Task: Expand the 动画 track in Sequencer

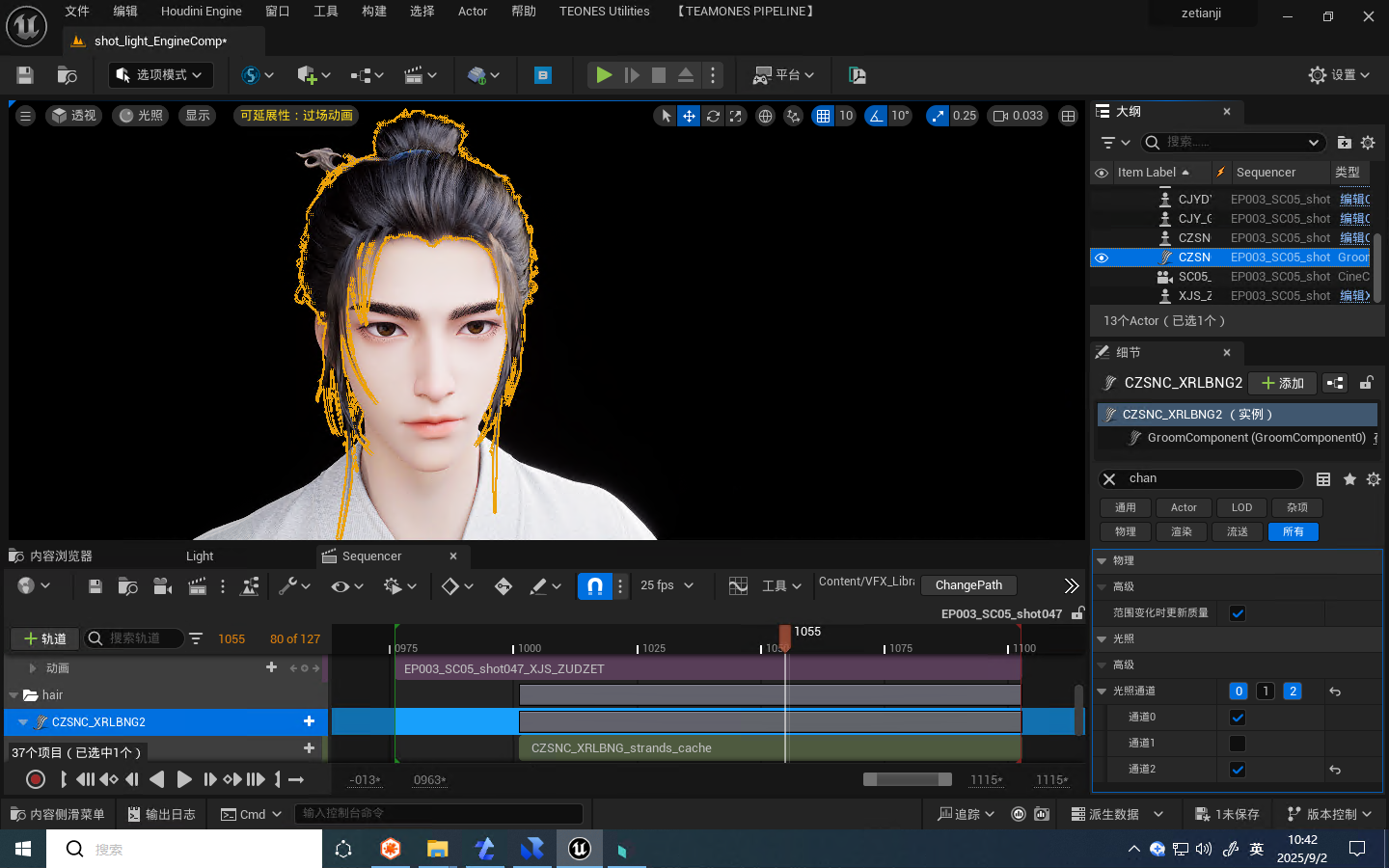Action: click(33, 668)
